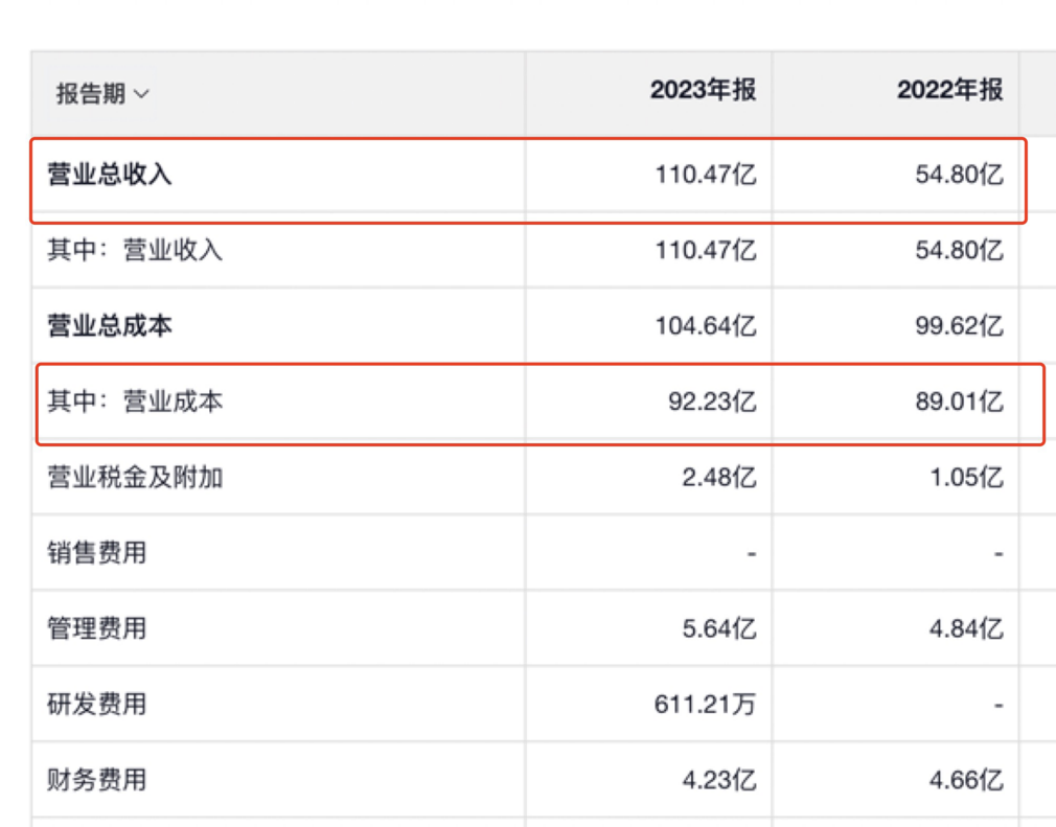Click the 财务费用 row label

point(97,779)
